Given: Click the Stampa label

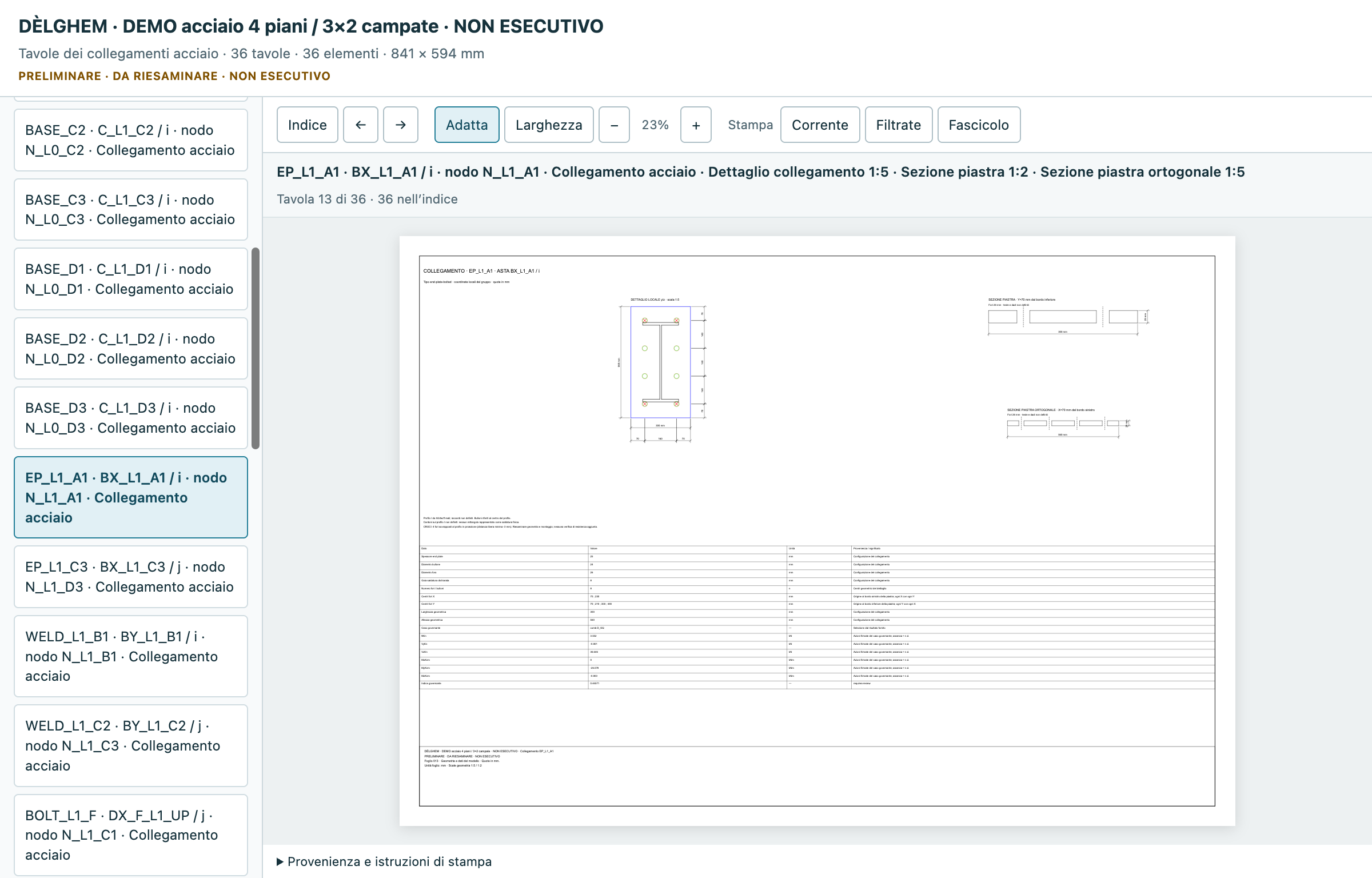Looking at the screenshot, I should coord(750,125).
